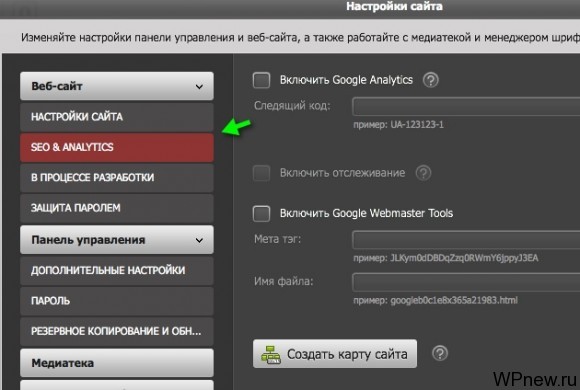580x390 pixels.
Task: Open help icon next to Включить отслеживание
Action: coord(424,173)
